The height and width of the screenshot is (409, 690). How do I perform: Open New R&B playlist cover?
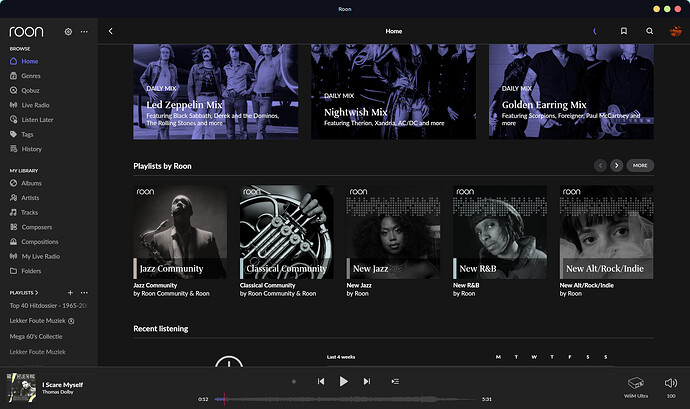click(500, 232)
